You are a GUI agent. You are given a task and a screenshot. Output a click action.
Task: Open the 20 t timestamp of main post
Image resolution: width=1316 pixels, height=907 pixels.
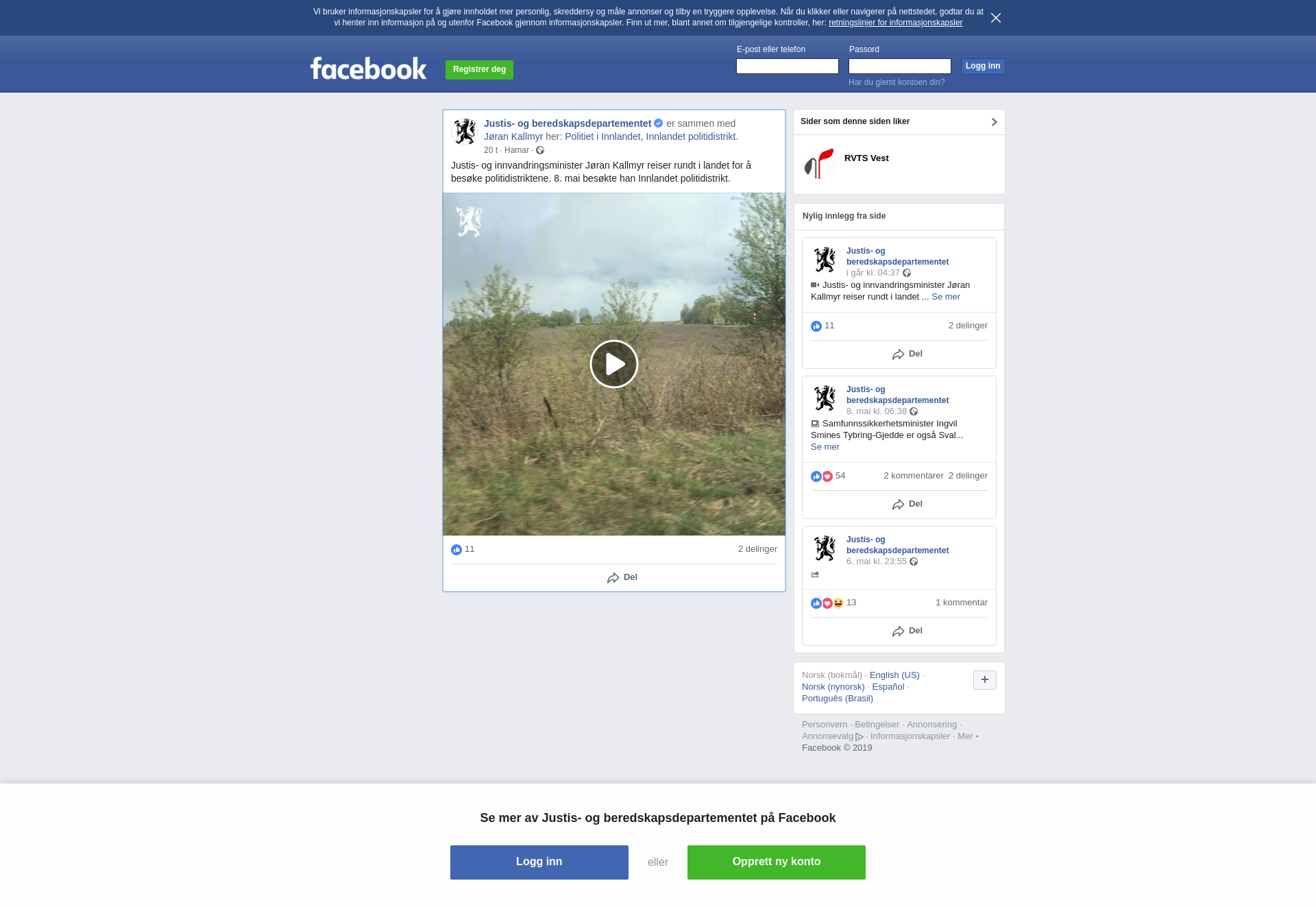pyautogui.click(x=491, y=150)
